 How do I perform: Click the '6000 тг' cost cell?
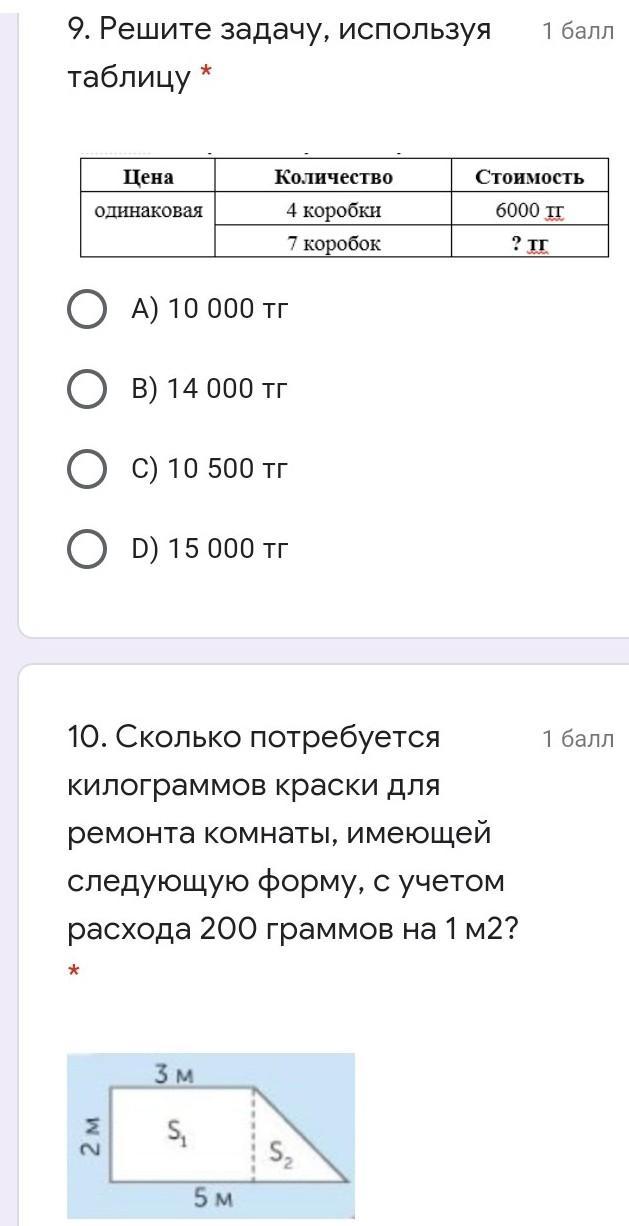pyautogui.click(x=529, y=211)
